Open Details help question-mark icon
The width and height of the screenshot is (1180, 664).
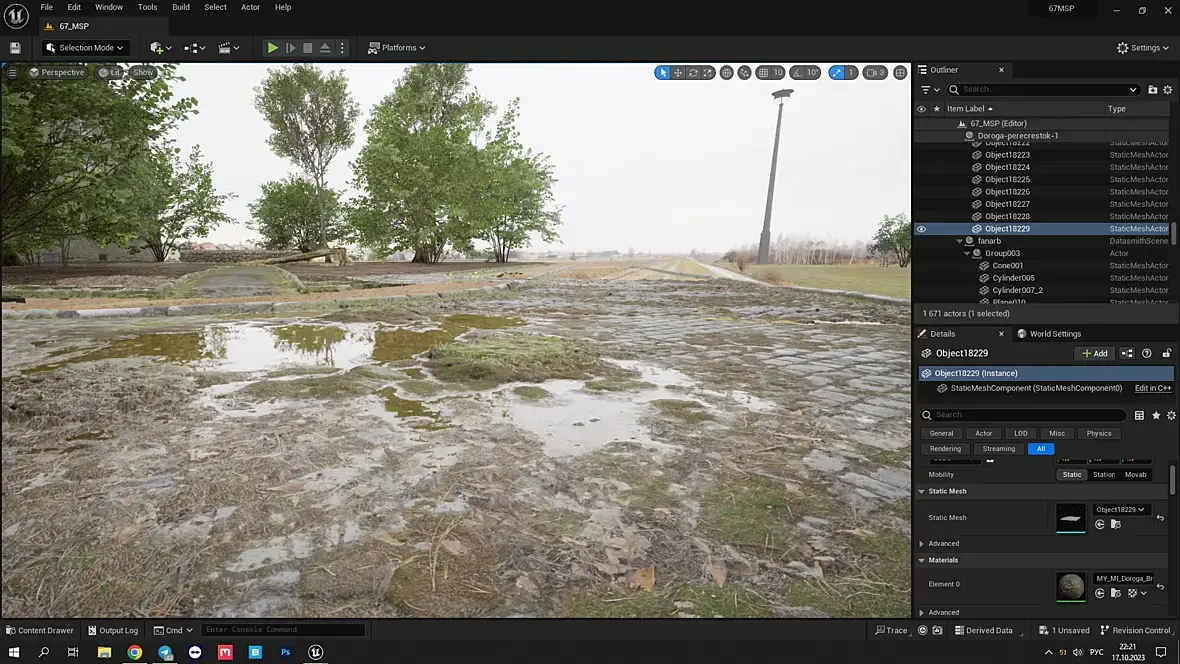click(1146, 353)
